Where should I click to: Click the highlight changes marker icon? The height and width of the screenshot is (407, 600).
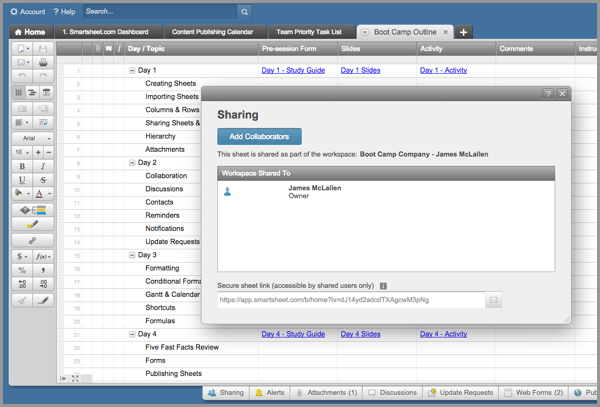click(33, 225)
